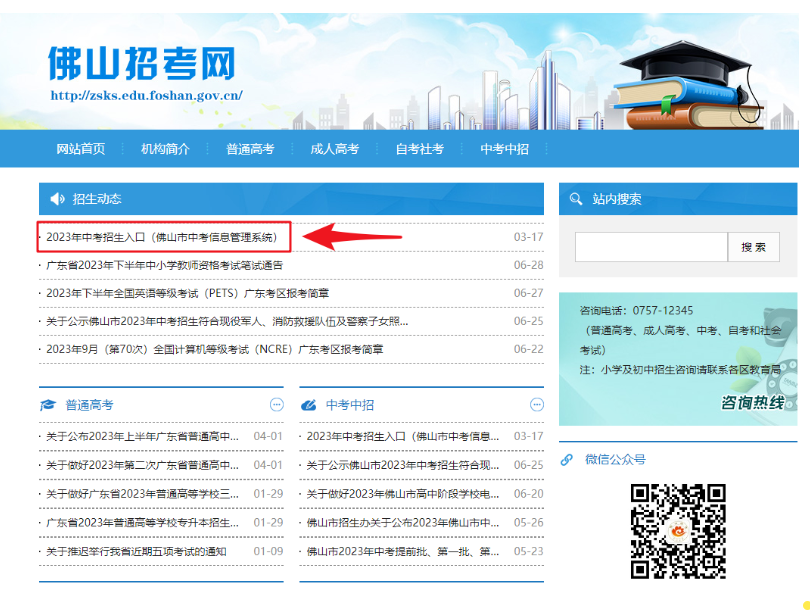Open highlighted 2023年中考招生入口 link

[161, 237]
